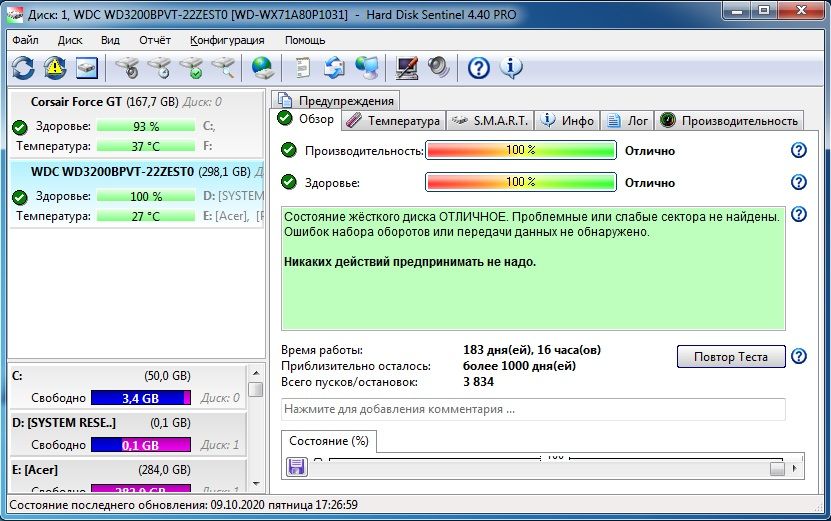831x521 pixels.
Task: Click the comment field Нажмите для добавления комментария
Action: [533, 409]
